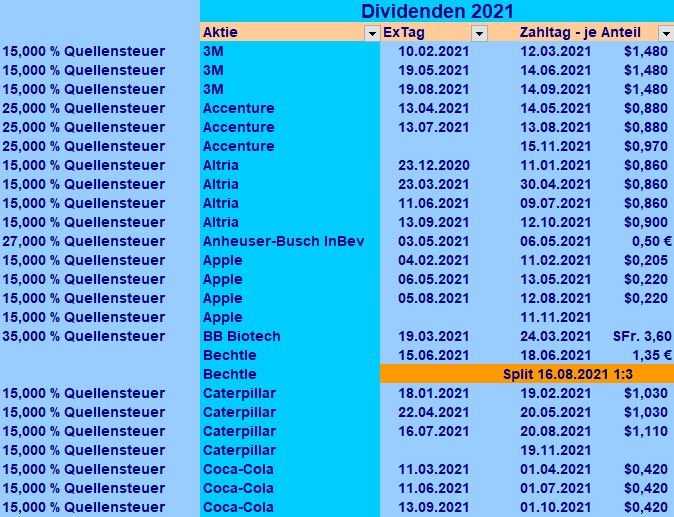Click the ExTag cell 23.12.2020
The height and width of the screenshot is (517, 674).
click(x=433, y=165)
